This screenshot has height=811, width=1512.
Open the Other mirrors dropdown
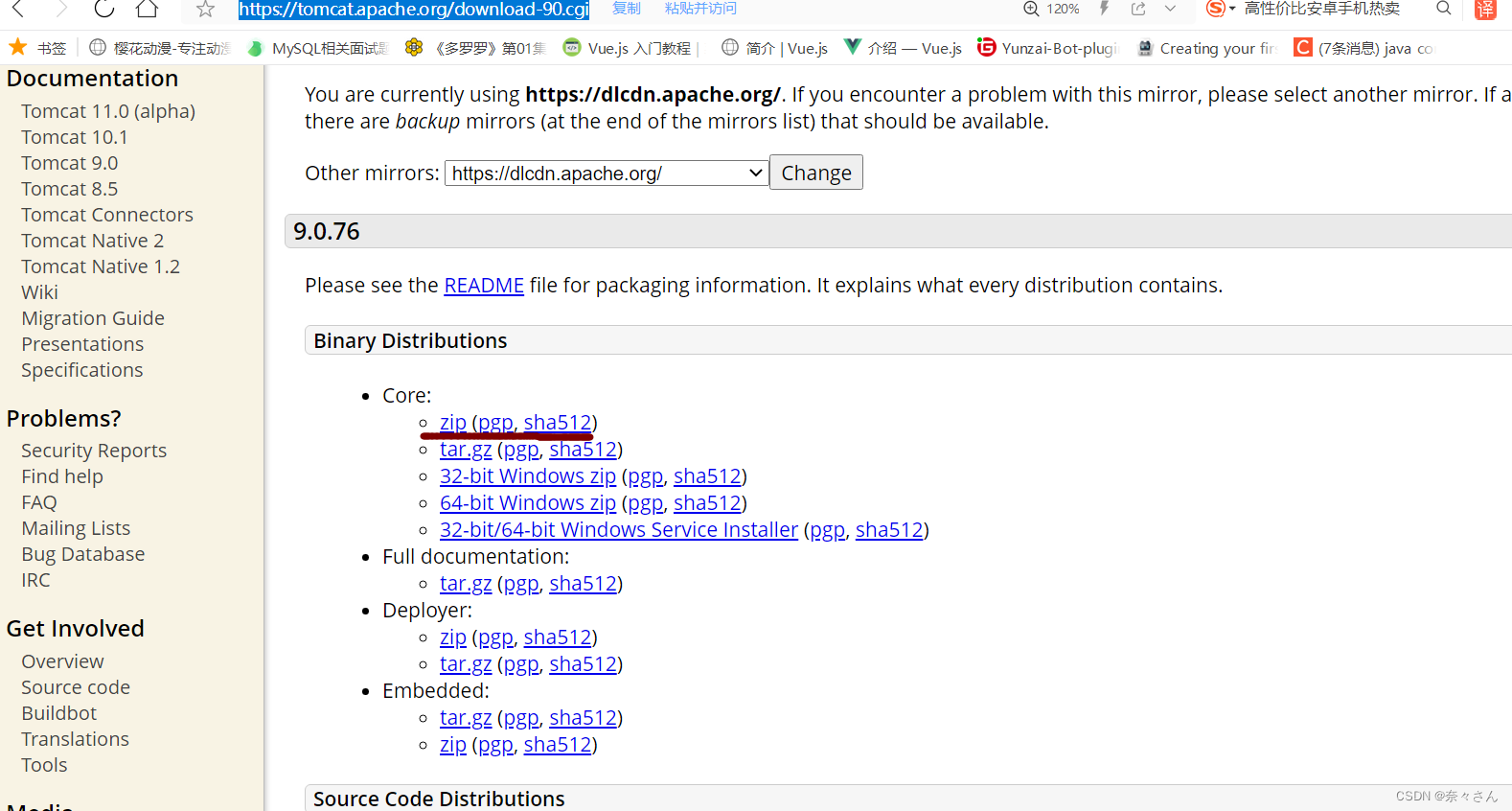point(607,174)
